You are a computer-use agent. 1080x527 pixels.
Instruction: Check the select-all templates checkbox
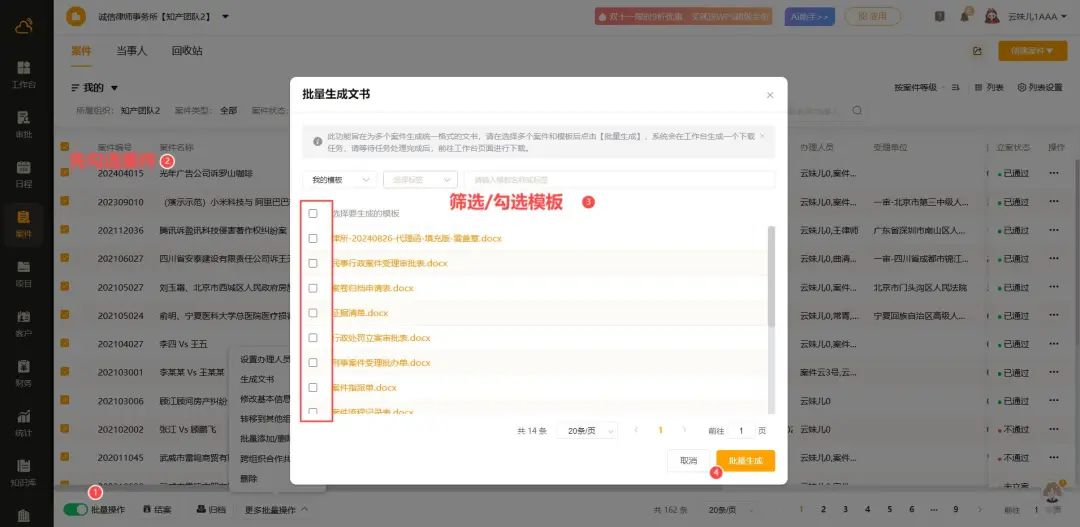click(313, 213)
